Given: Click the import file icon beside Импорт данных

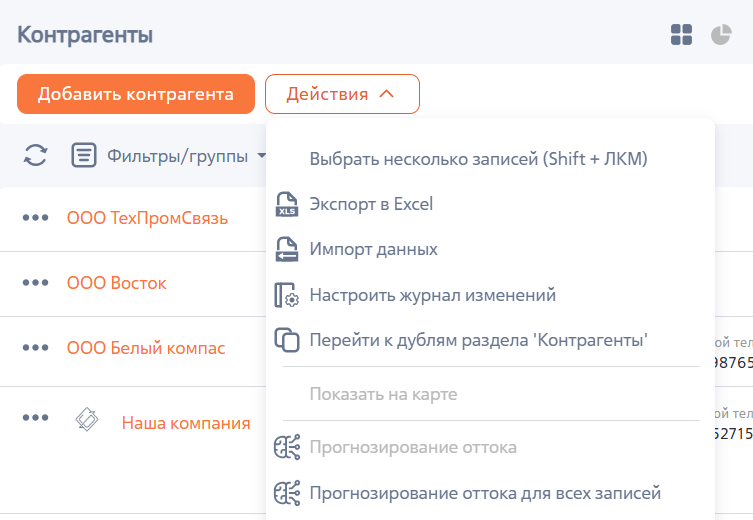Looking at the screenshot, I should (287, 249).
